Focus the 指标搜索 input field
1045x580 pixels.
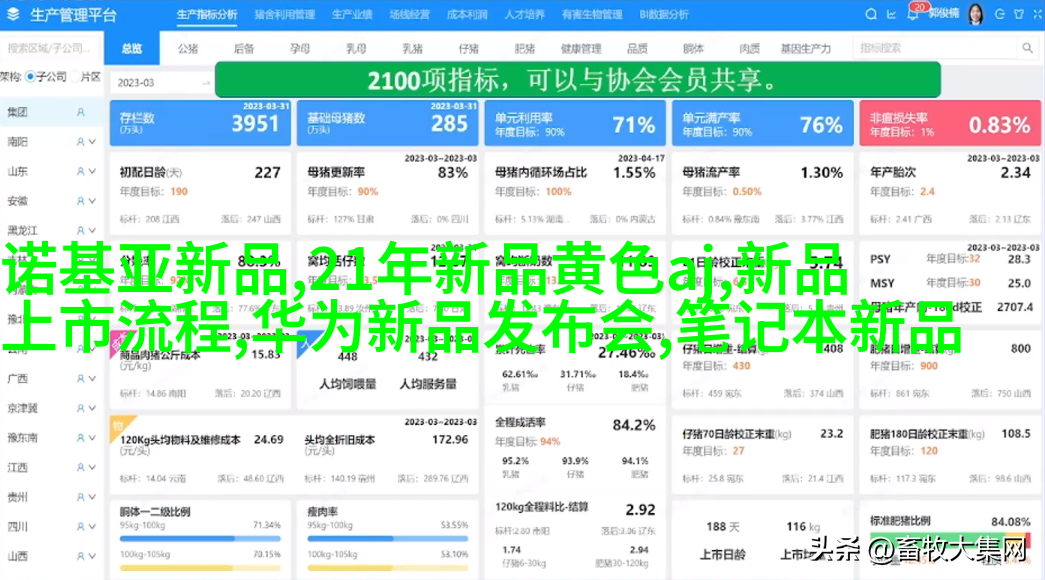936,48
